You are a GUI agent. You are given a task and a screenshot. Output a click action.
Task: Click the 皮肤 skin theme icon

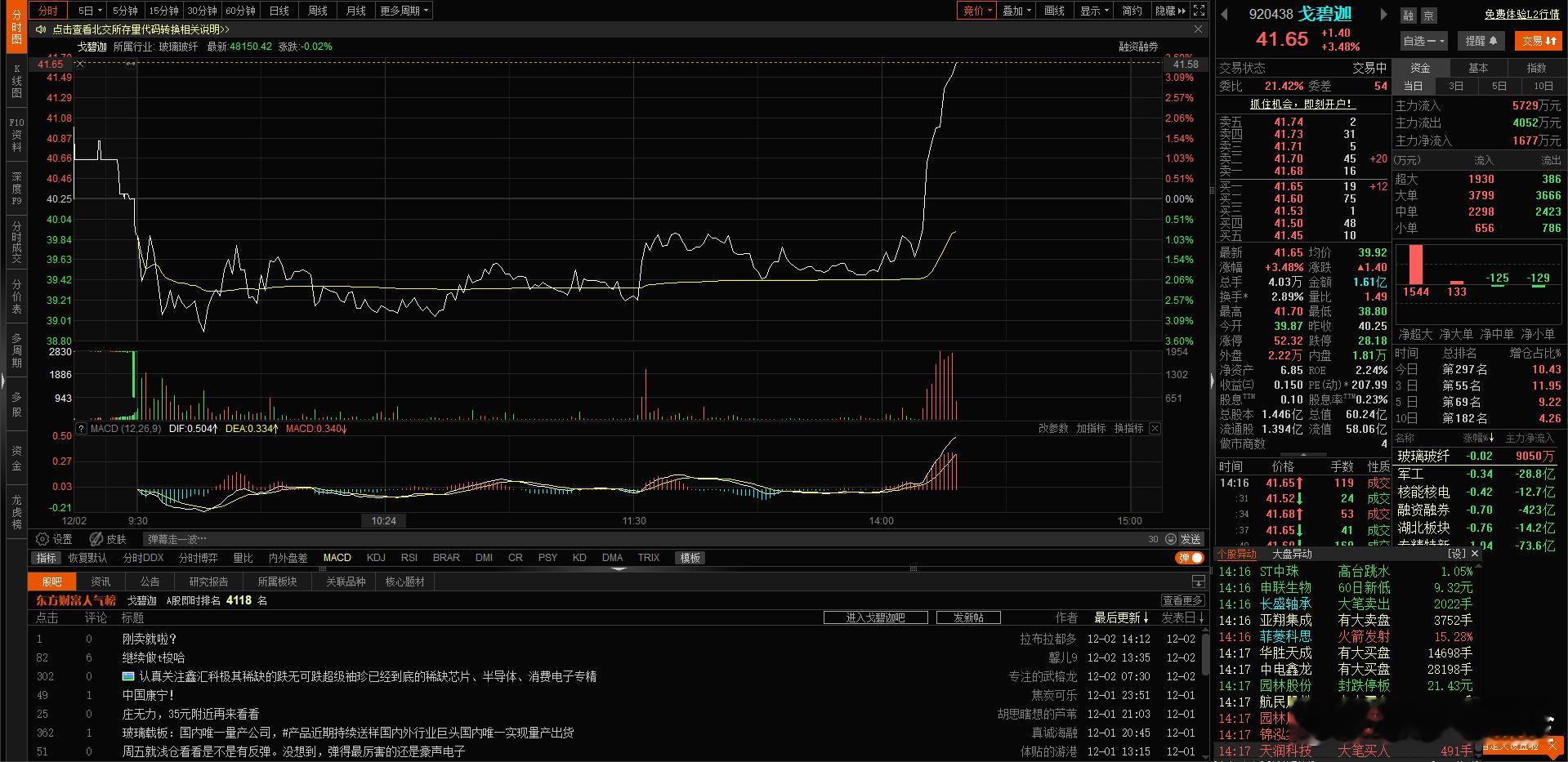tap(96, 539)
